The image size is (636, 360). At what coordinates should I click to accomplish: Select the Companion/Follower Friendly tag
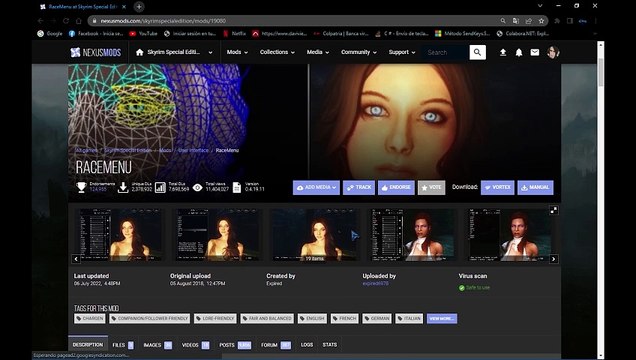point(150,319)
